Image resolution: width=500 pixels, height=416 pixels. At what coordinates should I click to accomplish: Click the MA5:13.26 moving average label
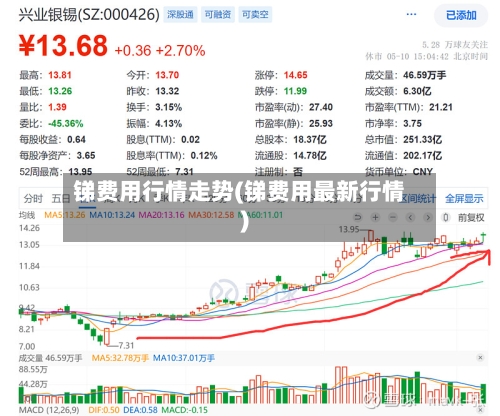coord(65,215)
